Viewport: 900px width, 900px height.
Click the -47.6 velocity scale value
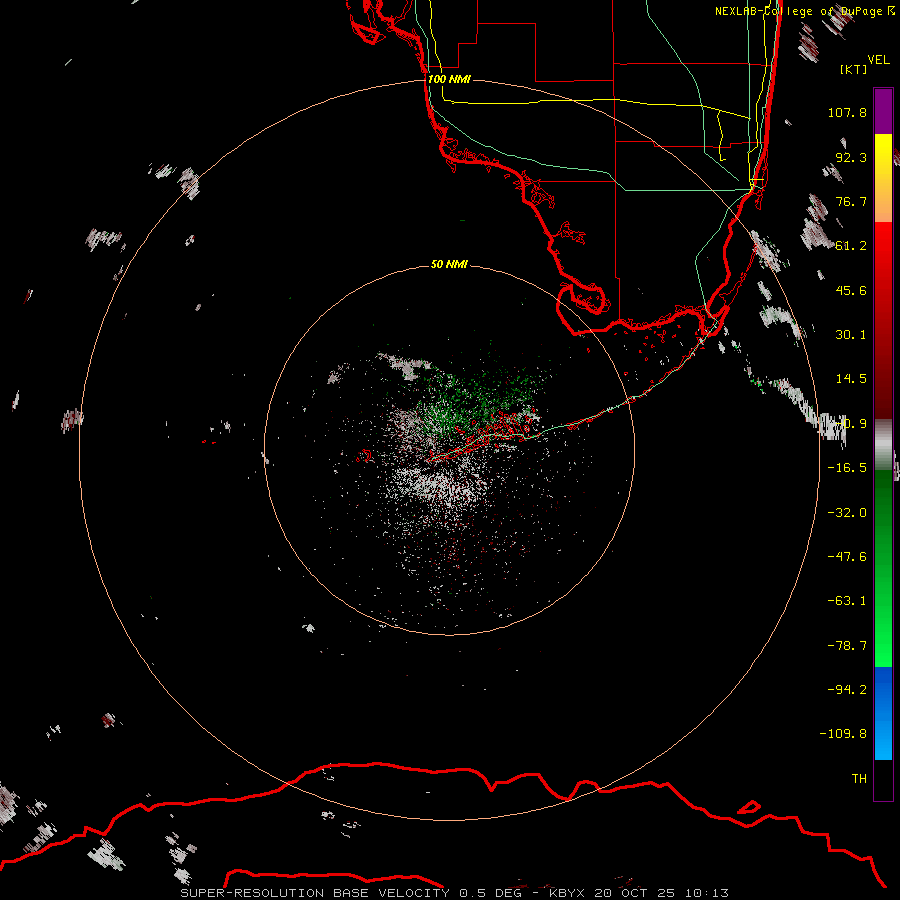point(847,557)
